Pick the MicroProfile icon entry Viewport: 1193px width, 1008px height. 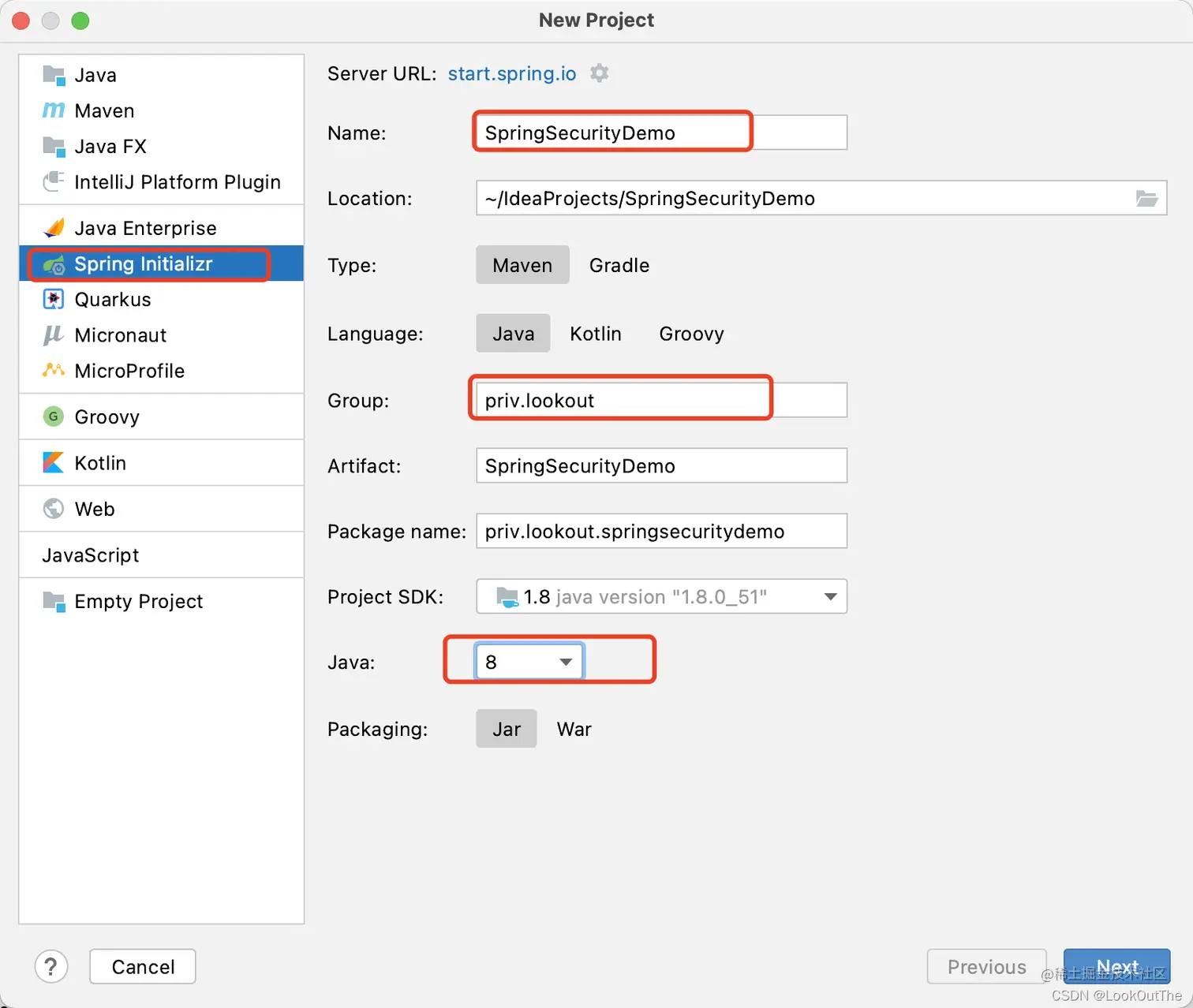[x=53, y=370]
